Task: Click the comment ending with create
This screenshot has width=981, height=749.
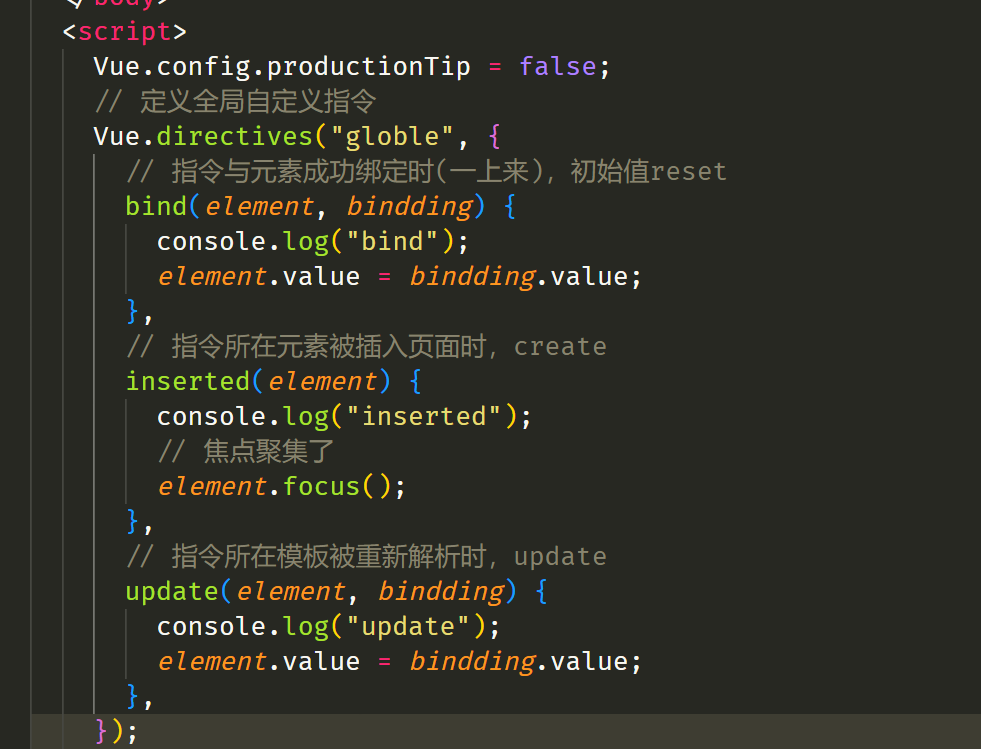Action: pyautogui.click(x=366, y=346)
